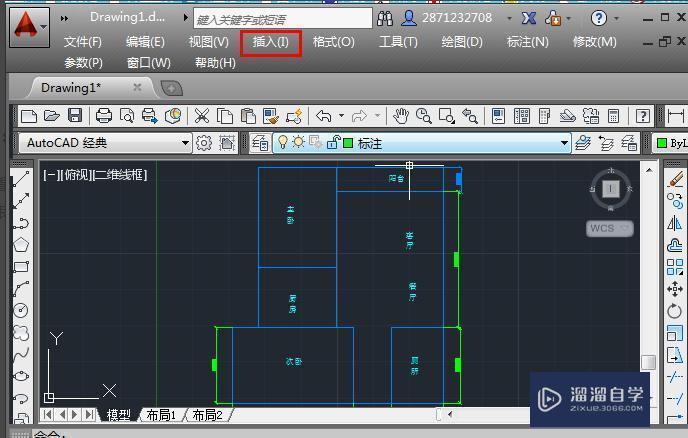Open QuickCalc calculator icon
688x438 pixels.
613,116
